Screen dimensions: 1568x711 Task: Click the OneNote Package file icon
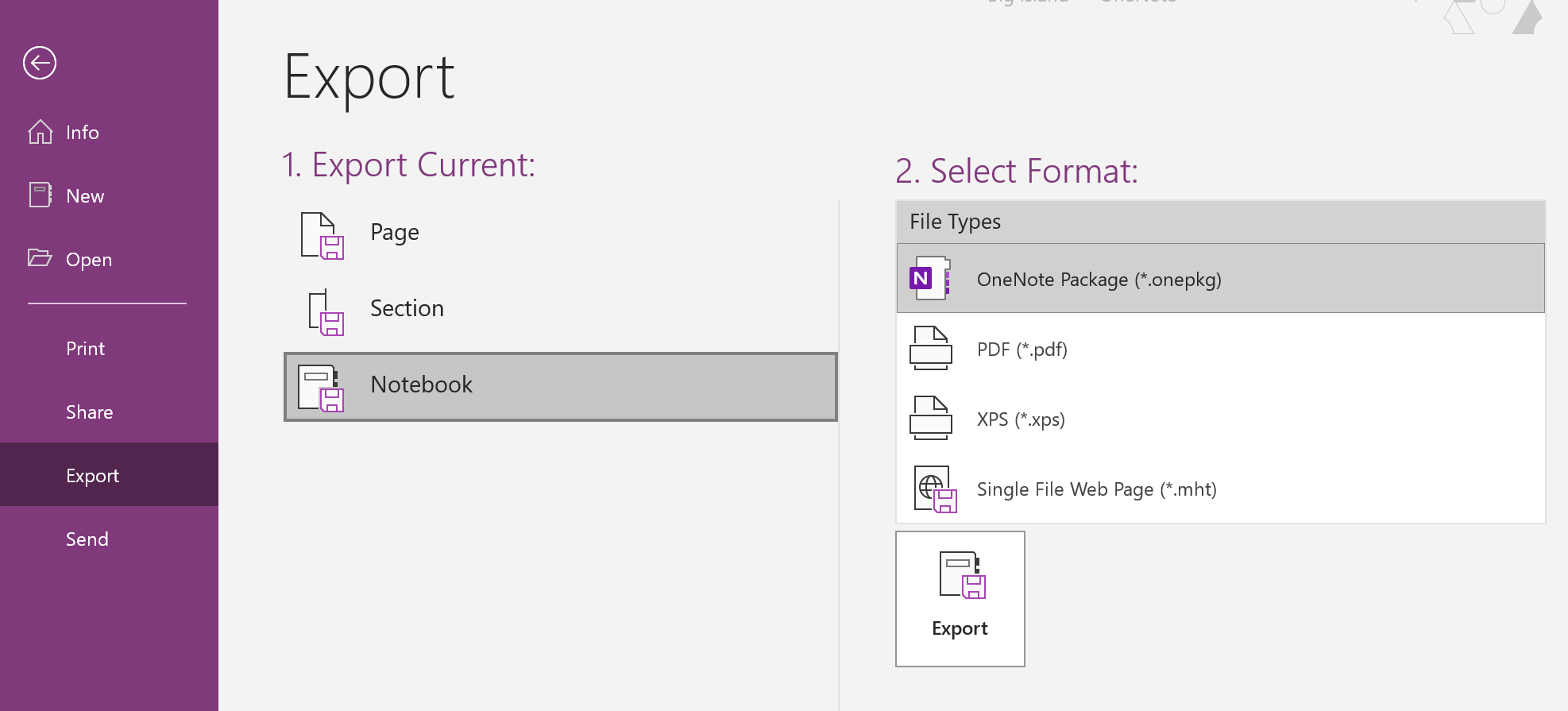point(930,278)
